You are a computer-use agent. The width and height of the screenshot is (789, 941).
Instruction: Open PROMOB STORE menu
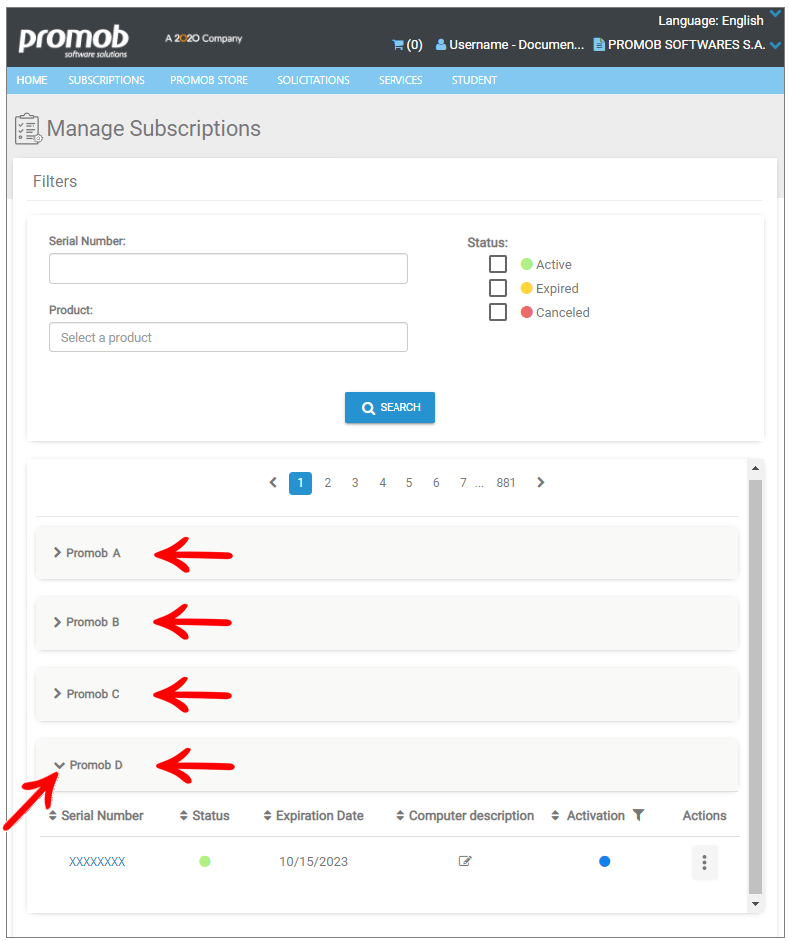tap(209, 80)
